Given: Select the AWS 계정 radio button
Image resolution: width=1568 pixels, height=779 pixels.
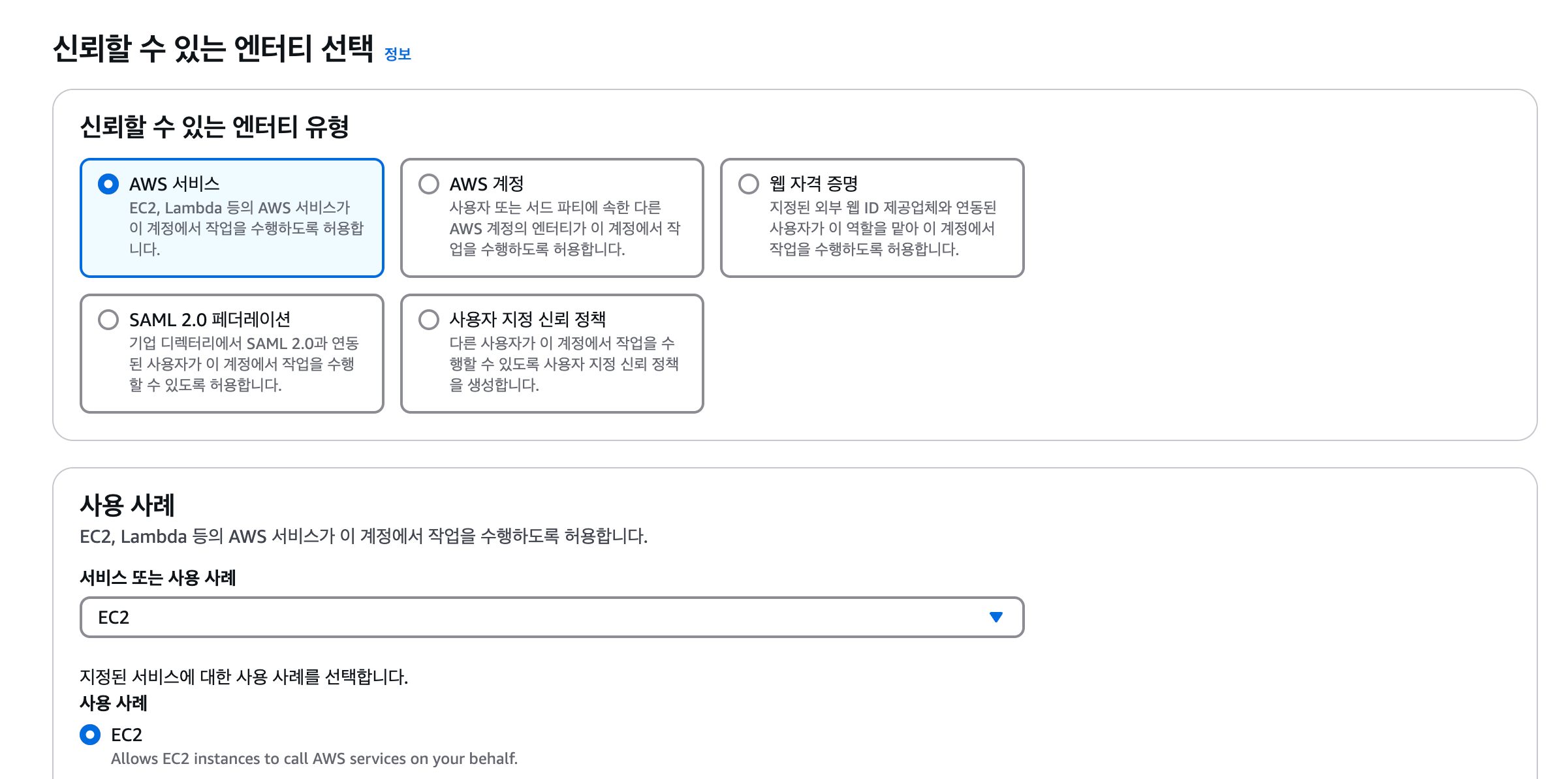Looking at the screenshot, I should coord(429,184).
